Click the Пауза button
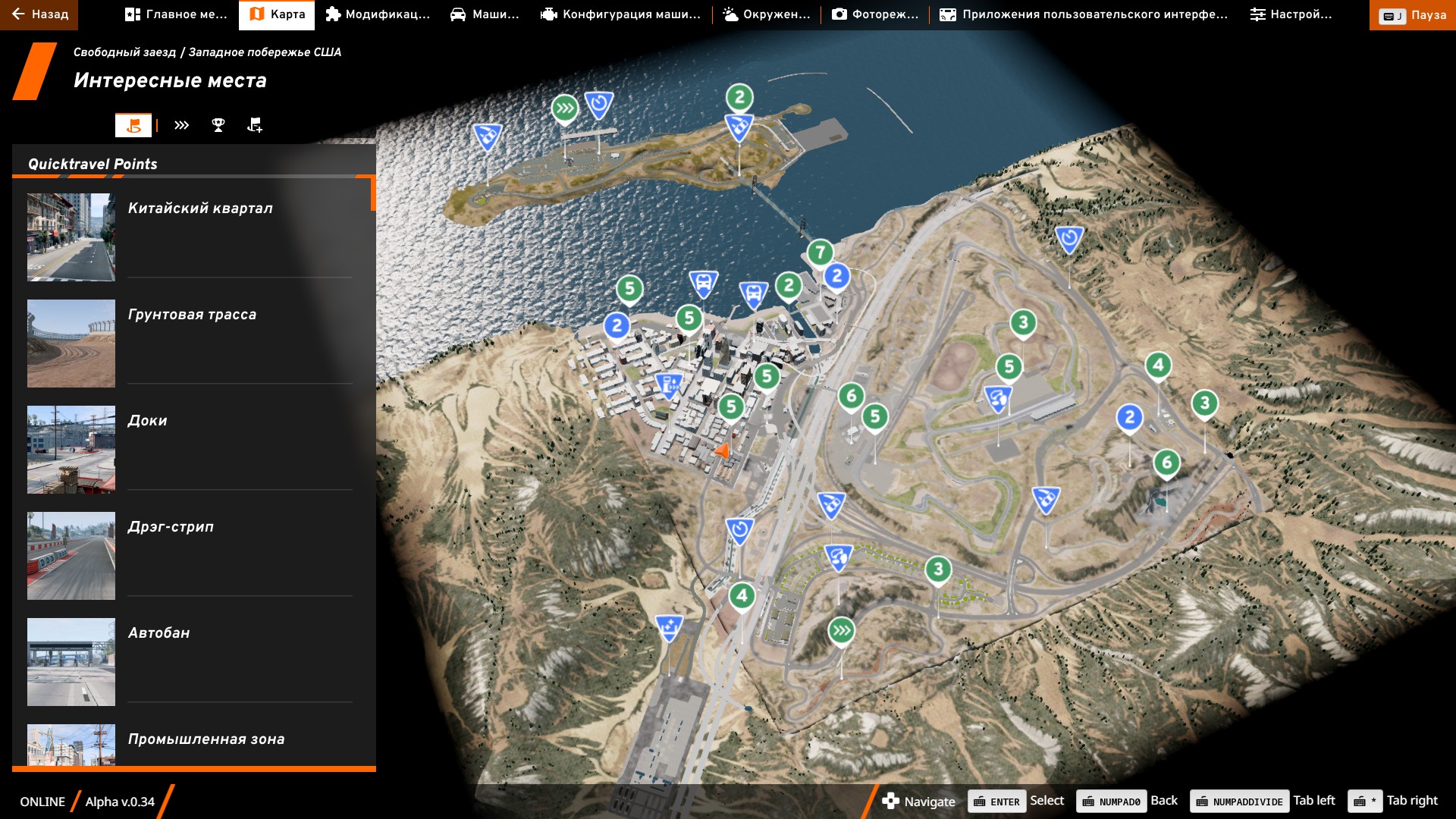The width and height of the screenshot is (1456, 819). click(x=1412, y=14)
